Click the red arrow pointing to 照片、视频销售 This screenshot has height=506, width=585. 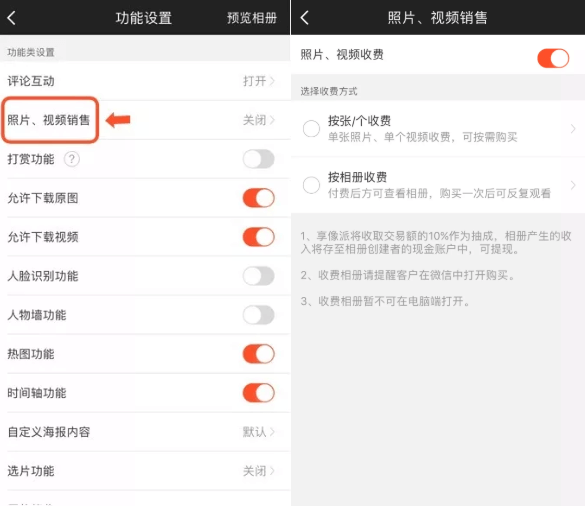[x=118, y=120]
